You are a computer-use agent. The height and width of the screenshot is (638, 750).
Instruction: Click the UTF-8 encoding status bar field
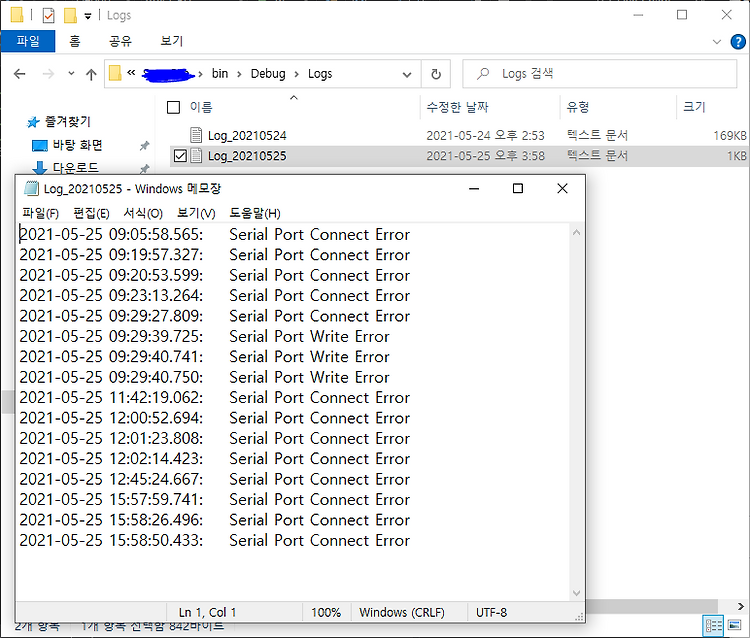click(491, 613)
